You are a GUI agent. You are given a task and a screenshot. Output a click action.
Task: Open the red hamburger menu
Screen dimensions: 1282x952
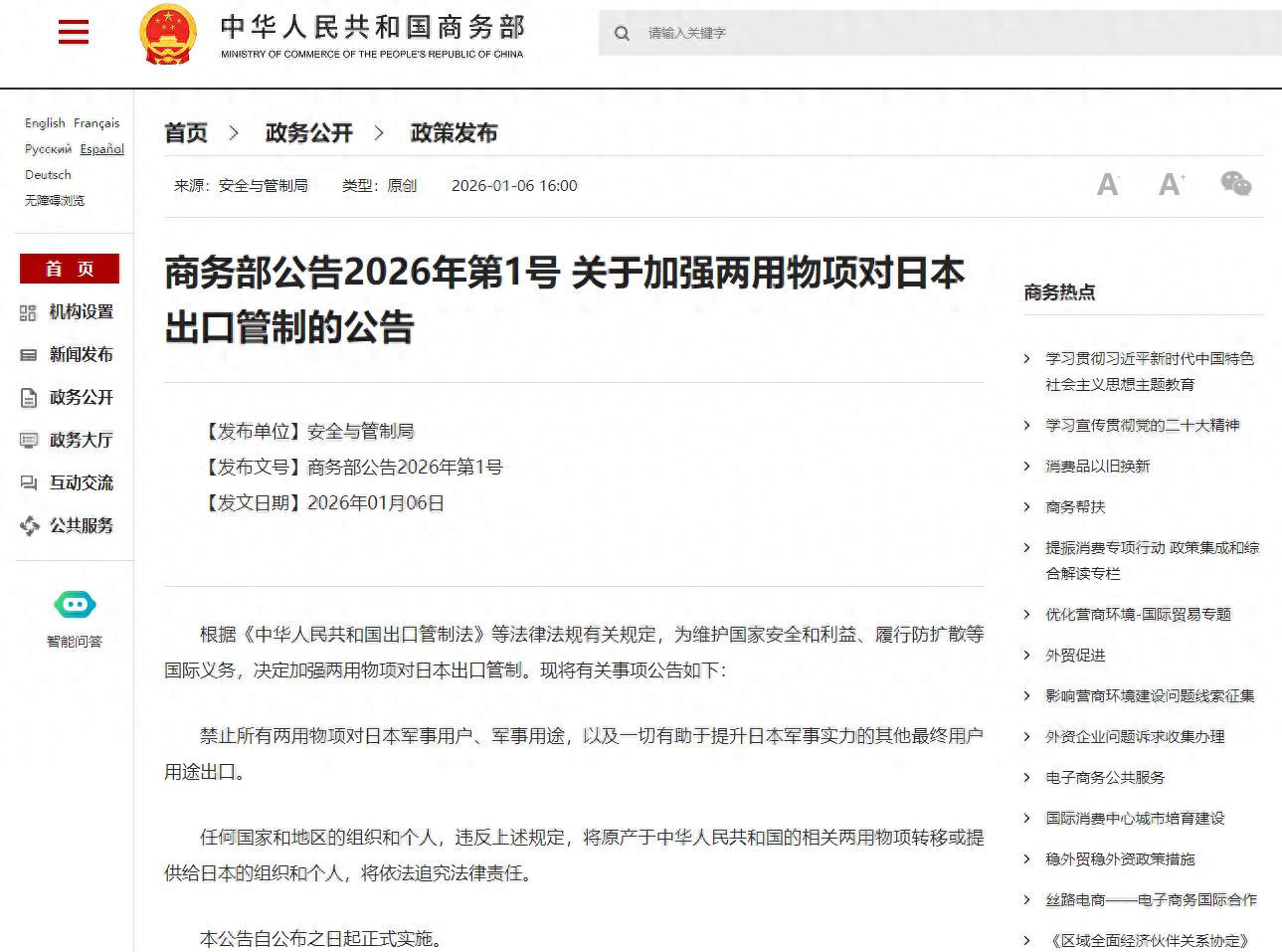(74, 33)
